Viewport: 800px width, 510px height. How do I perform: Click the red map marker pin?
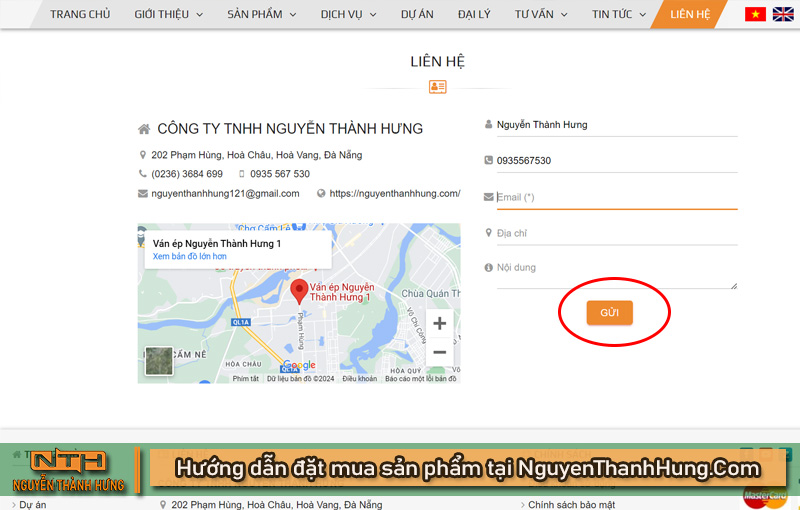click(x=299, y=291)
